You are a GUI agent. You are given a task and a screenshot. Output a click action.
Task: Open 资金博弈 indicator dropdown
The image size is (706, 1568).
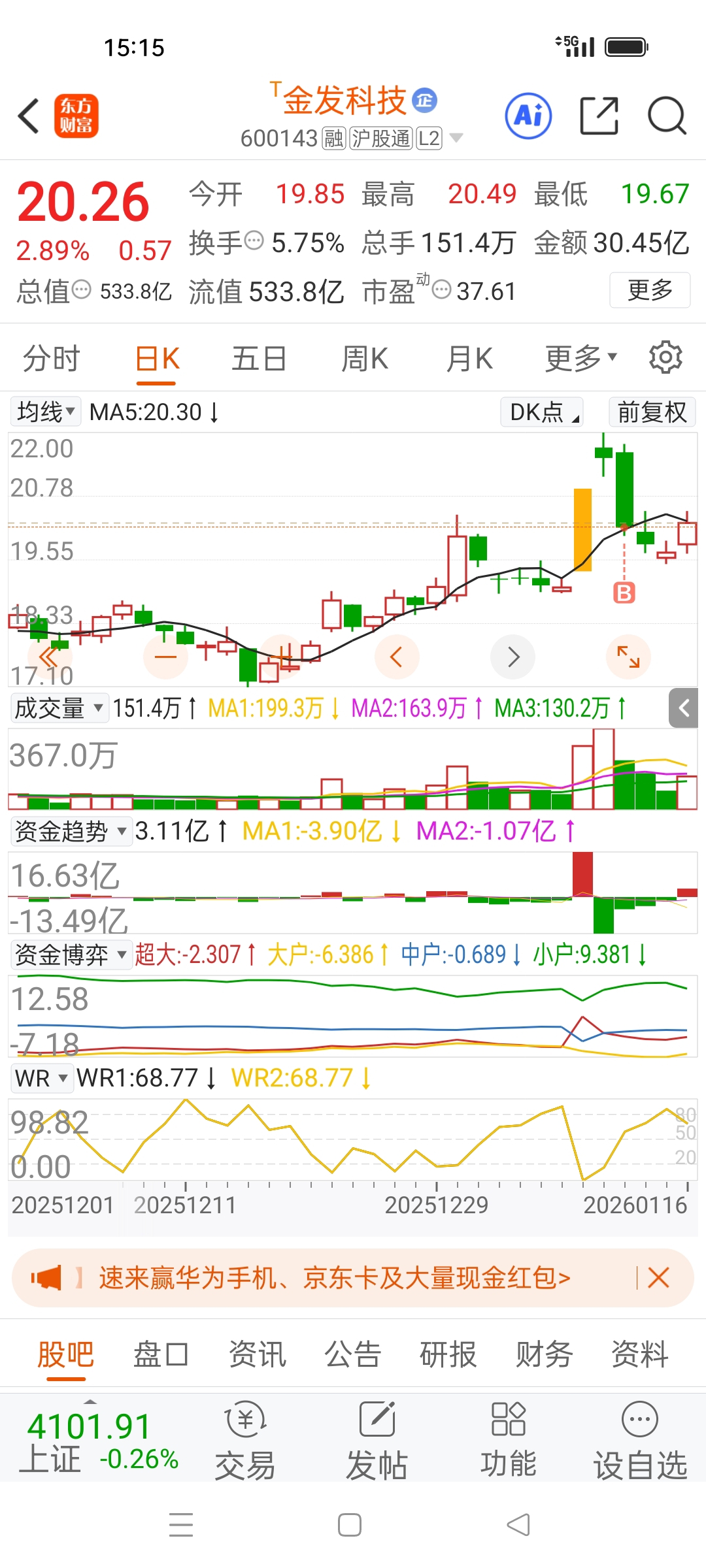click(x=71, y=955)
